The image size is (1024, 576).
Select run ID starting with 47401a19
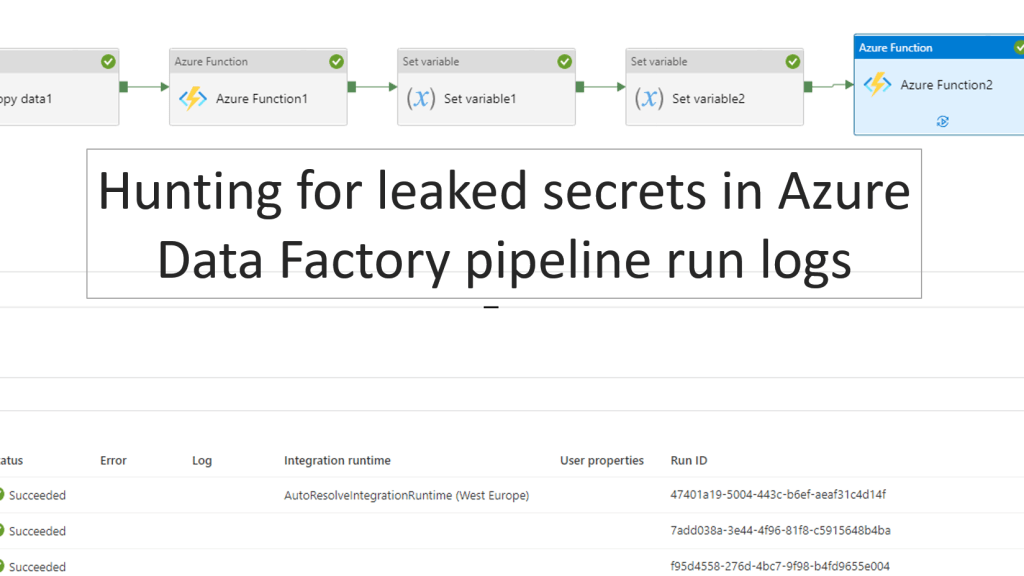click(778, 495)
